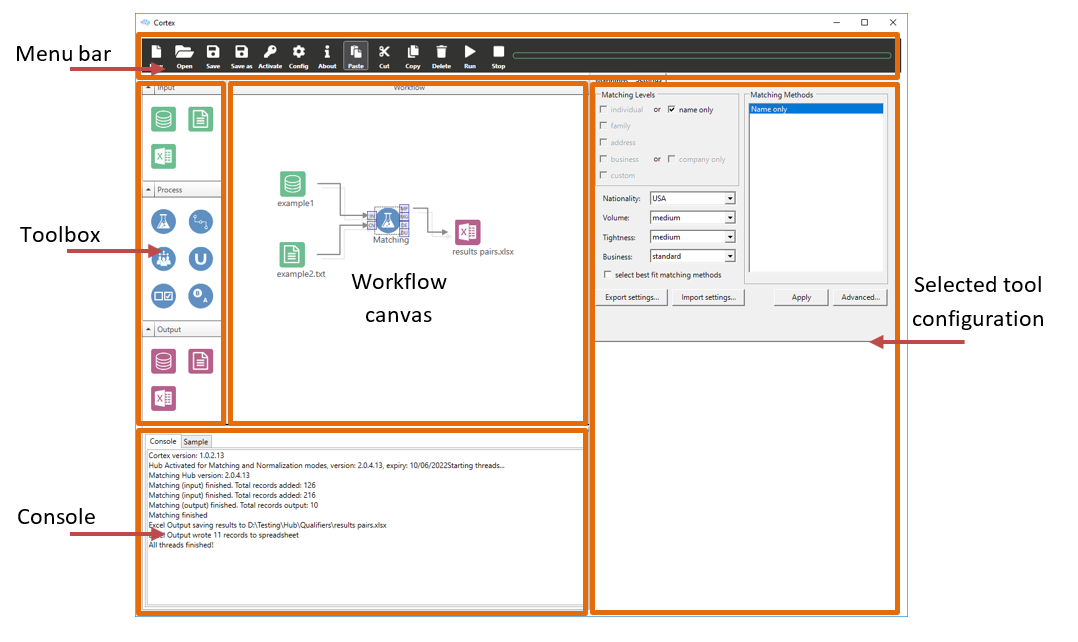Click the 'Total records added: 126' console line
Image resolution: width=1078 pixels, height=642 pixels.
click(232, 485)
